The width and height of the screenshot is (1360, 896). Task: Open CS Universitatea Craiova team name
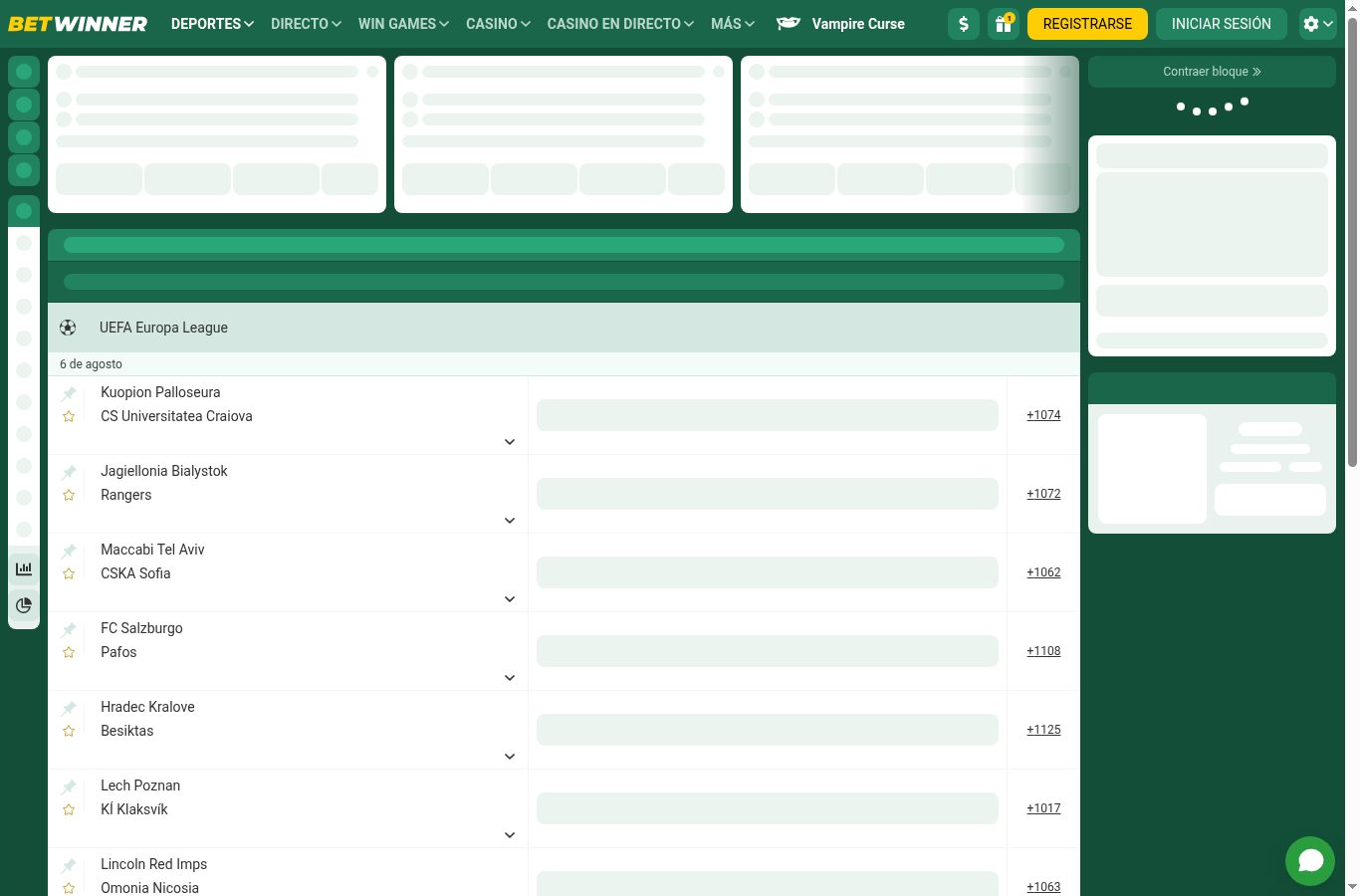point(176,416)
